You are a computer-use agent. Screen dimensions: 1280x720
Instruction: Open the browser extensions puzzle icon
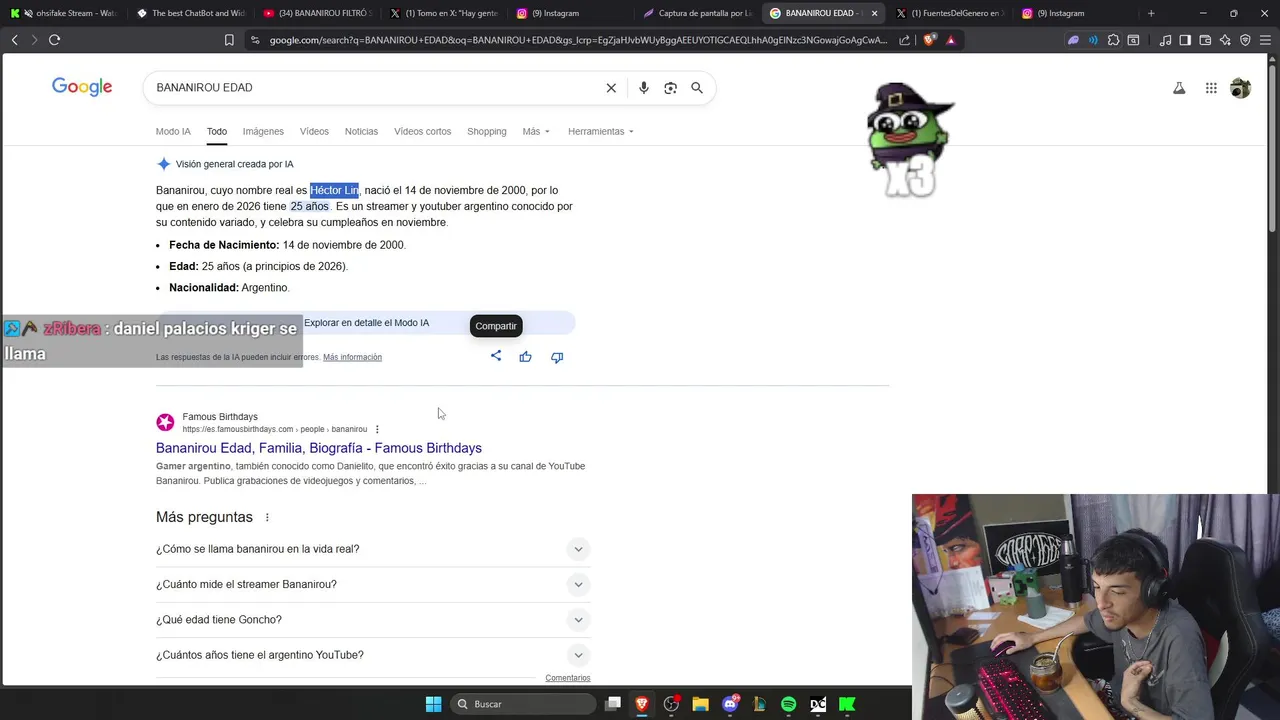(x=1113, y=40)
